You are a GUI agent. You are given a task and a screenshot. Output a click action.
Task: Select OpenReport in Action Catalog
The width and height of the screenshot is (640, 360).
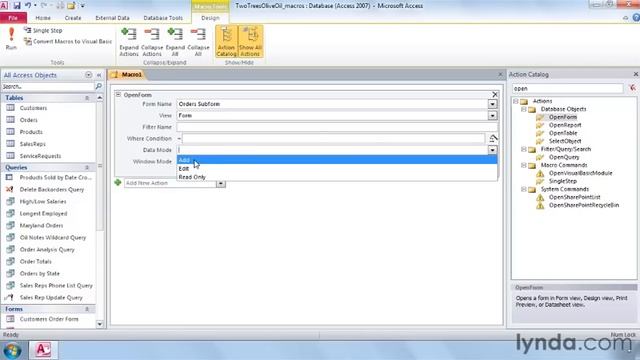coord(564,125)
